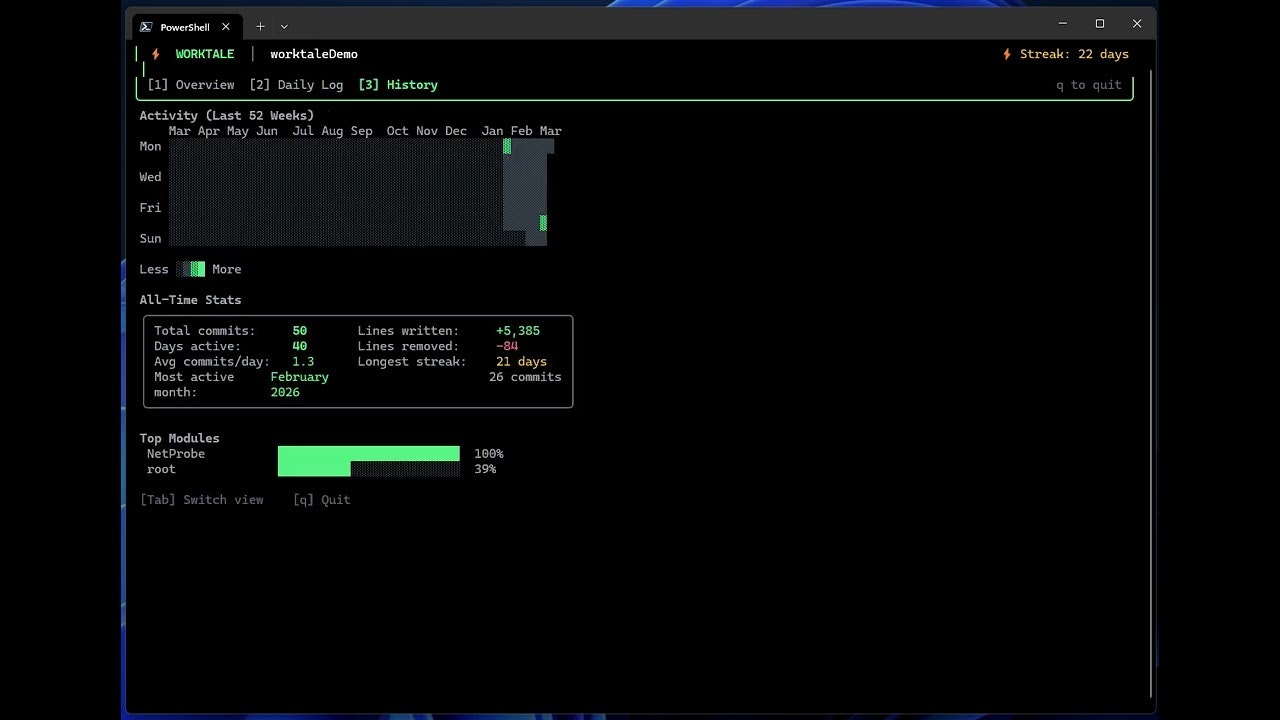Click the green Saturday activity cell in March
1280x720 pixels.
coord(543,223)
